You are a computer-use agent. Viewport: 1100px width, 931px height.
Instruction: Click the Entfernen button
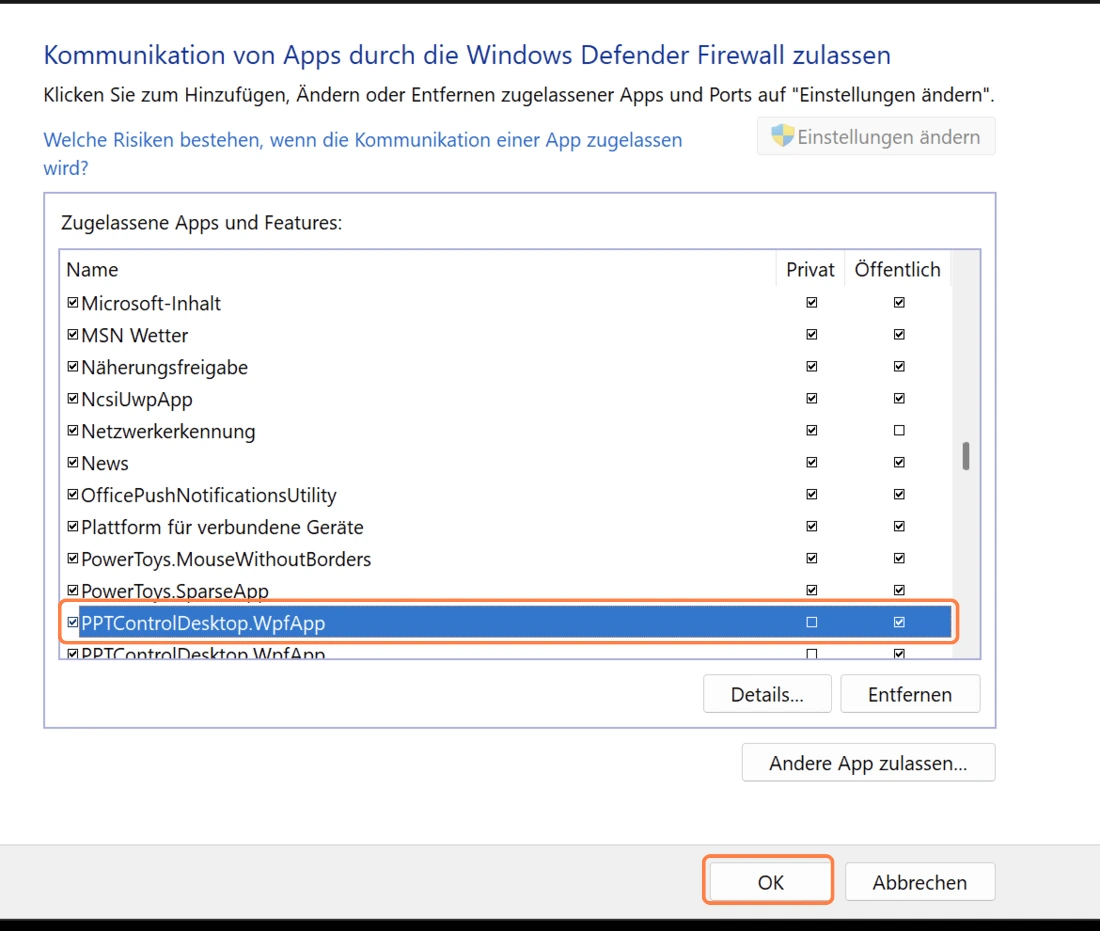click(x=910, y=695)
